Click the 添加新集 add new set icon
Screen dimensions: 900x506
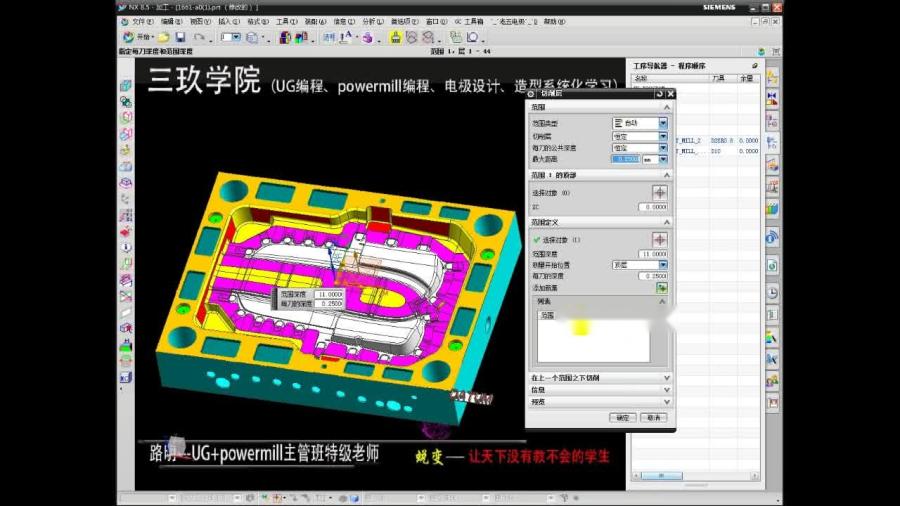660,287
